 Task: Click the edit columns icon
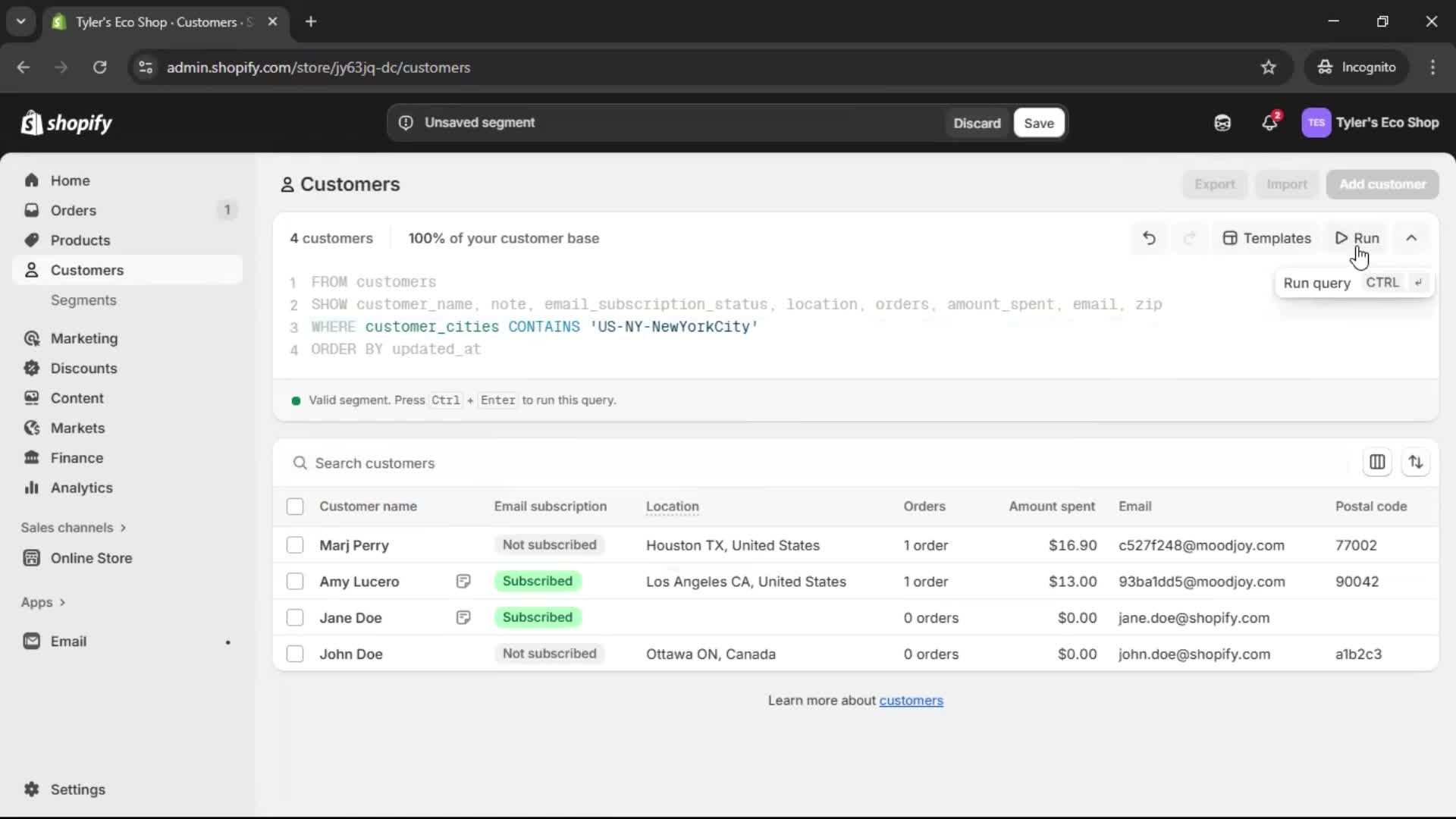pyautogui.click(x=1377, y=462)
